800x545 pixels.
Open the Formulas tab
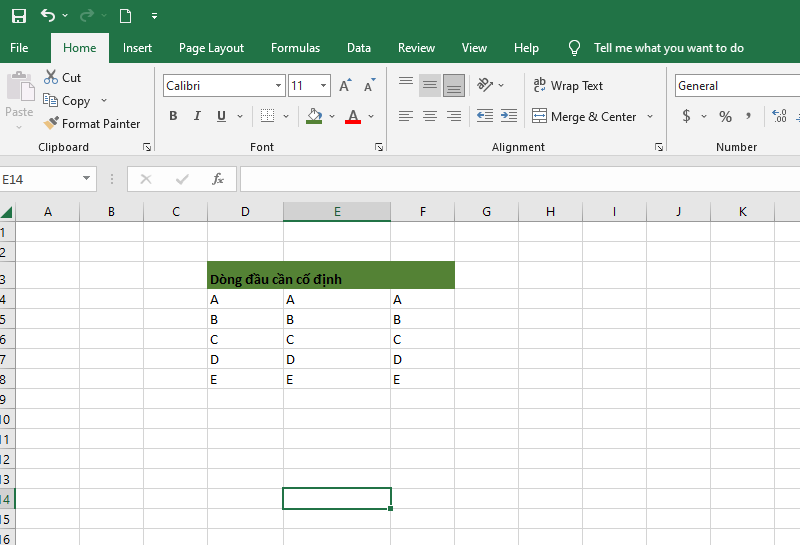[295, 48]
